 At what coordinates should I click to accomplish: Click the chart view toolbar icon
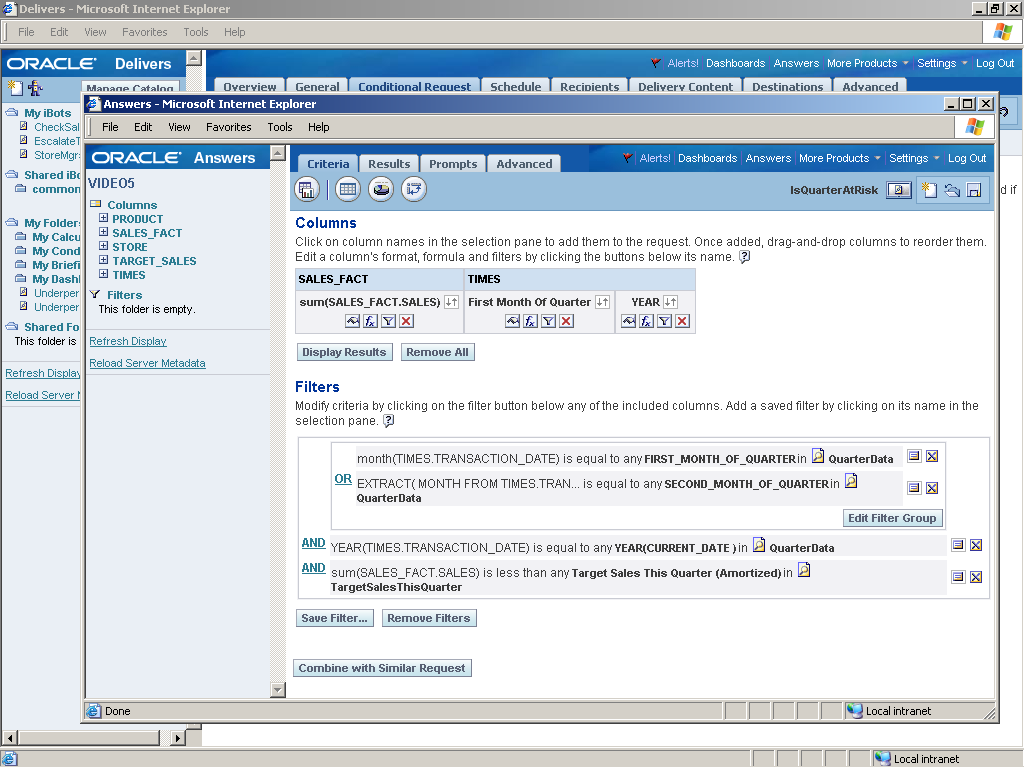381,189
